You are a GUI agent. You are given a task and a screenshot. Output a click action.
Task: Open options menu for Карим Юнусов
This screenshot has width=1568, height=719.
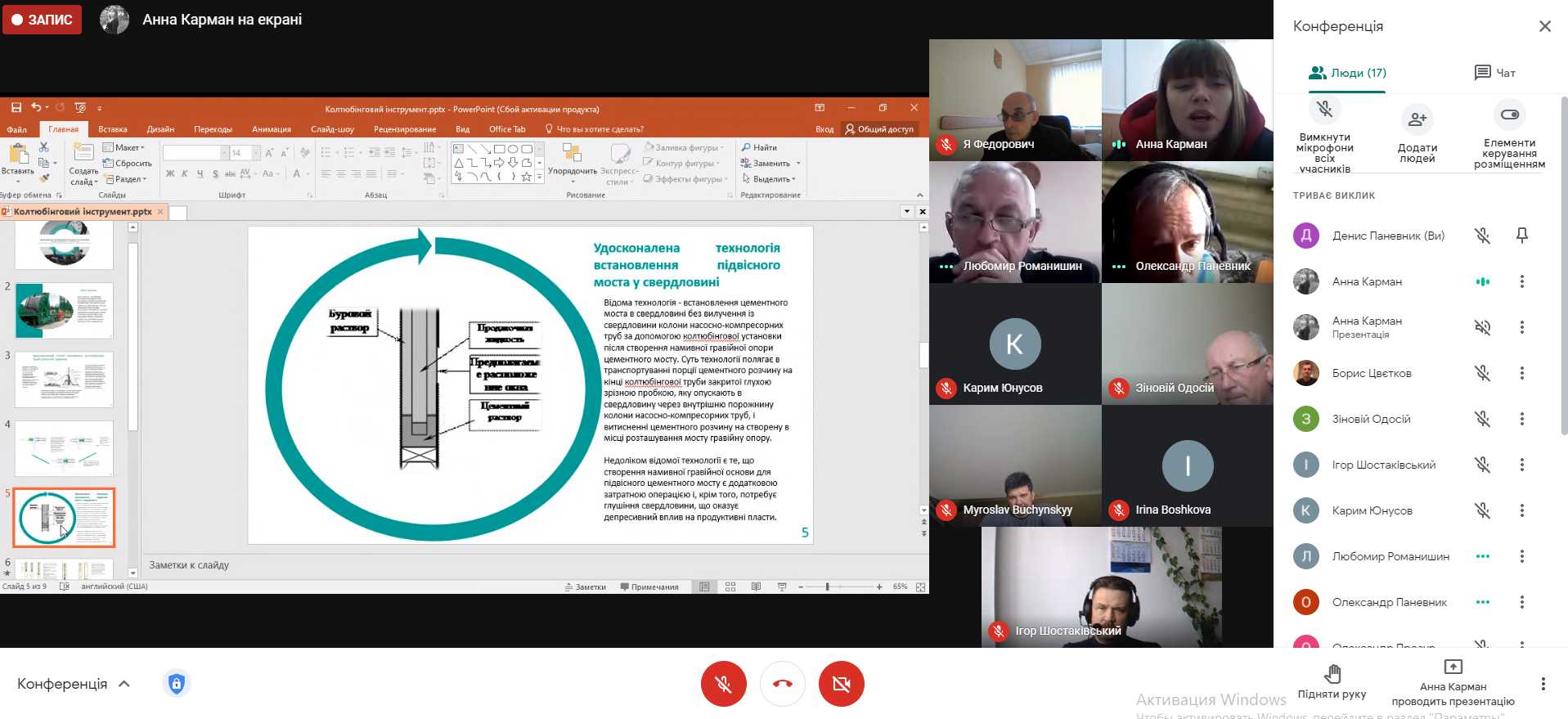point(1521,510)
